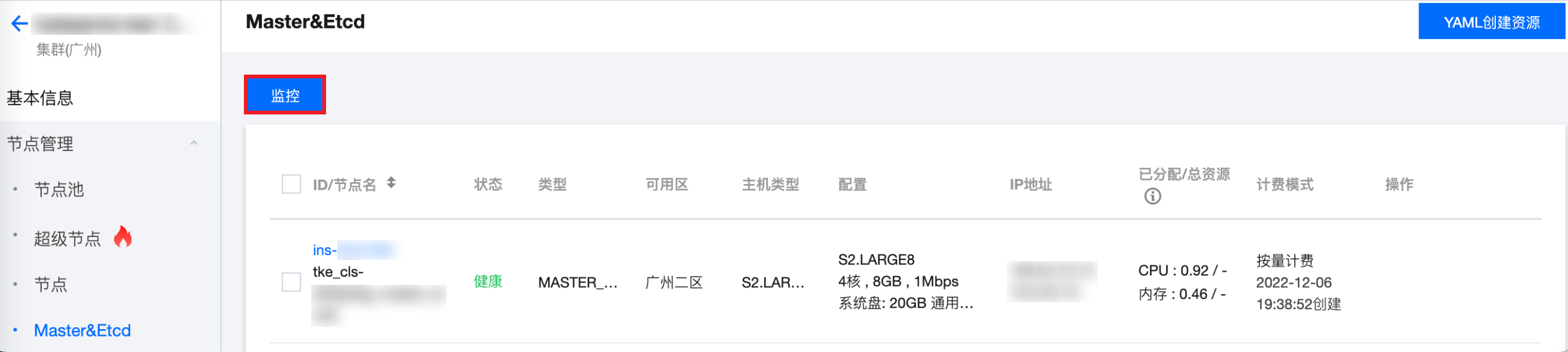Screen dimensions: 1568x352
Task: Click the 监控 button
Action: [x=285, y=95]
